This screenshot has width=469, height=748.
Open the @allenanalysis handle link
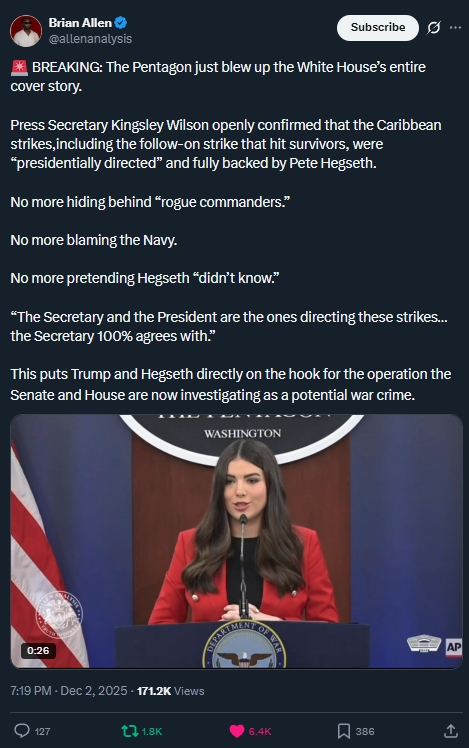[90, 39]
